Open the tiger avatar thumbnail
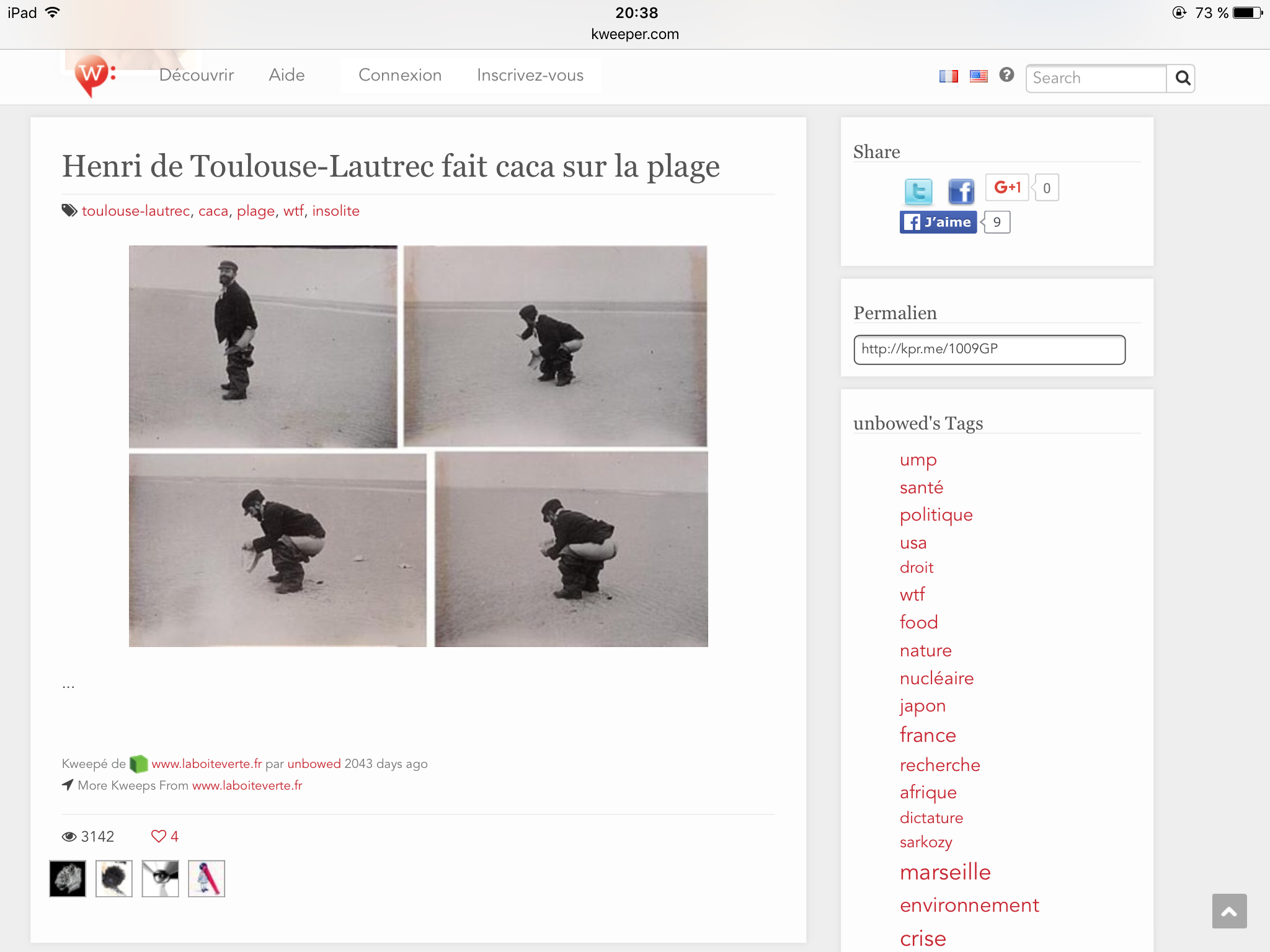The height and width of the screenshot is (952, 1270). [68, 878]
